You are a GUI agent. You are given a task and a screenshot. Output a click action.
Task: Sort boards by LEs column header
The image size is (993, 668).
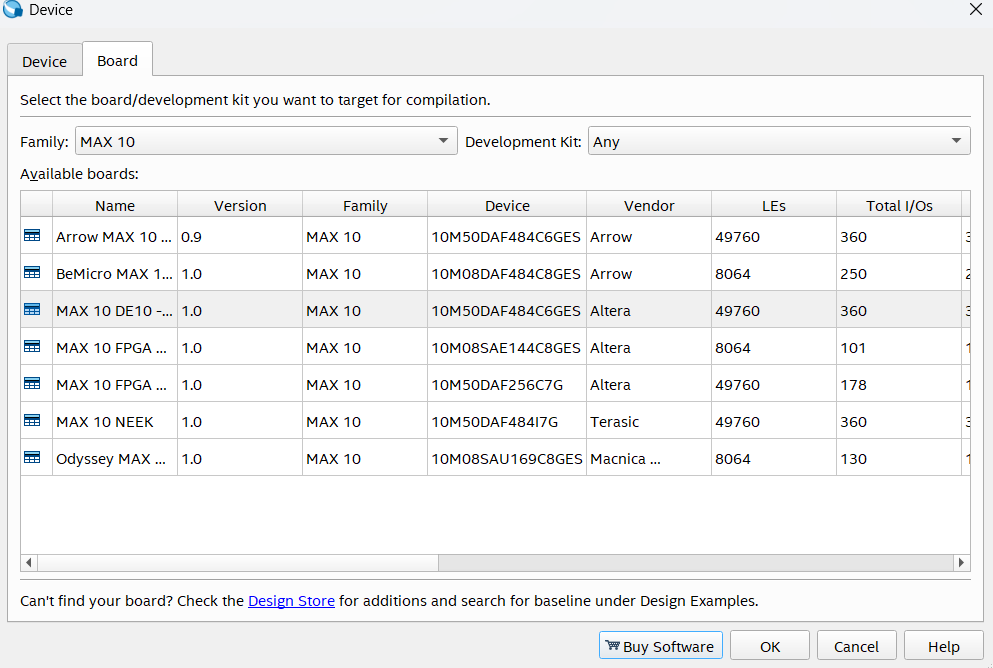[x=773, y=205]
